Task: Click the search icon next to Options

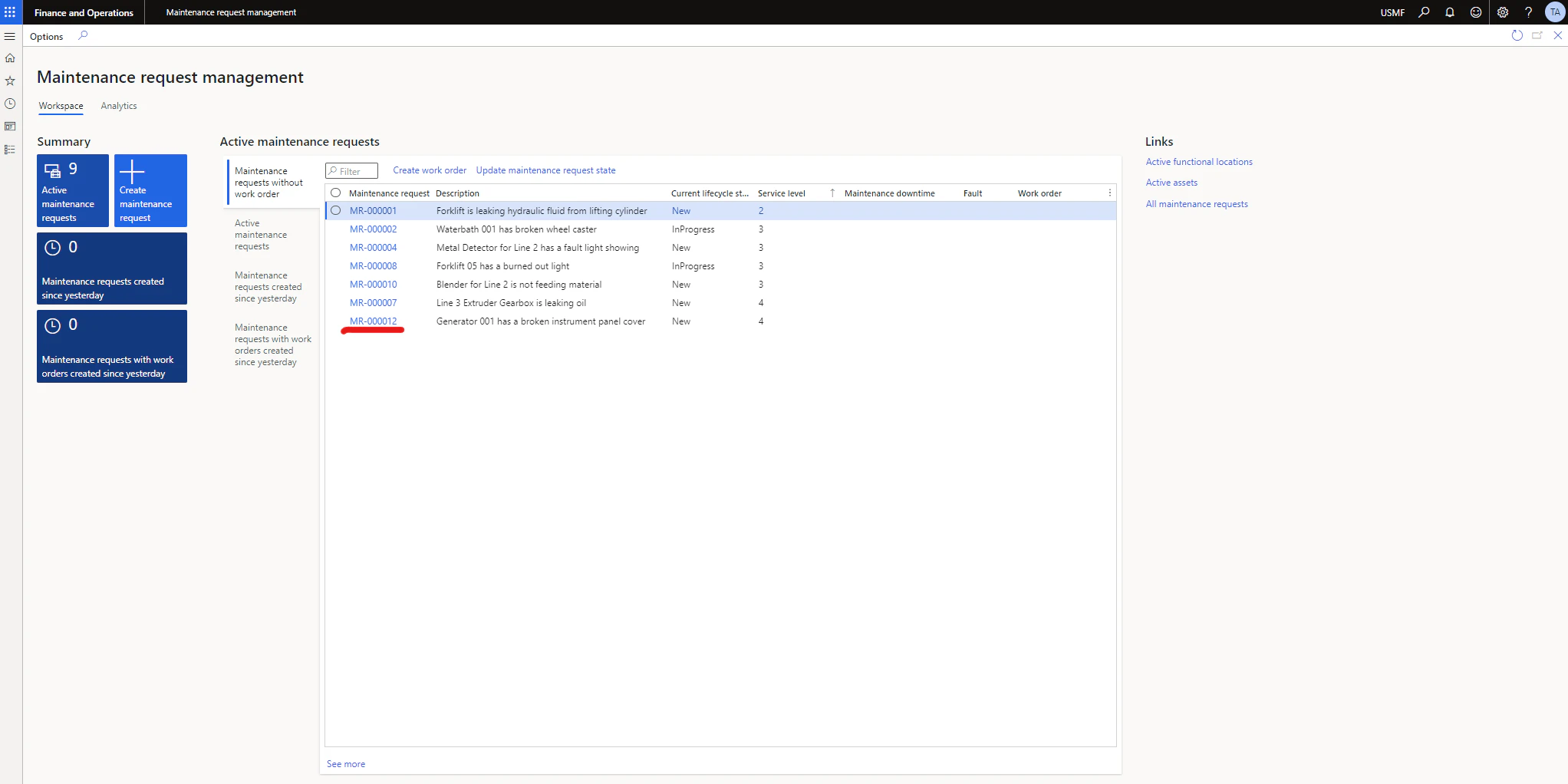Action: coord(83,35)
